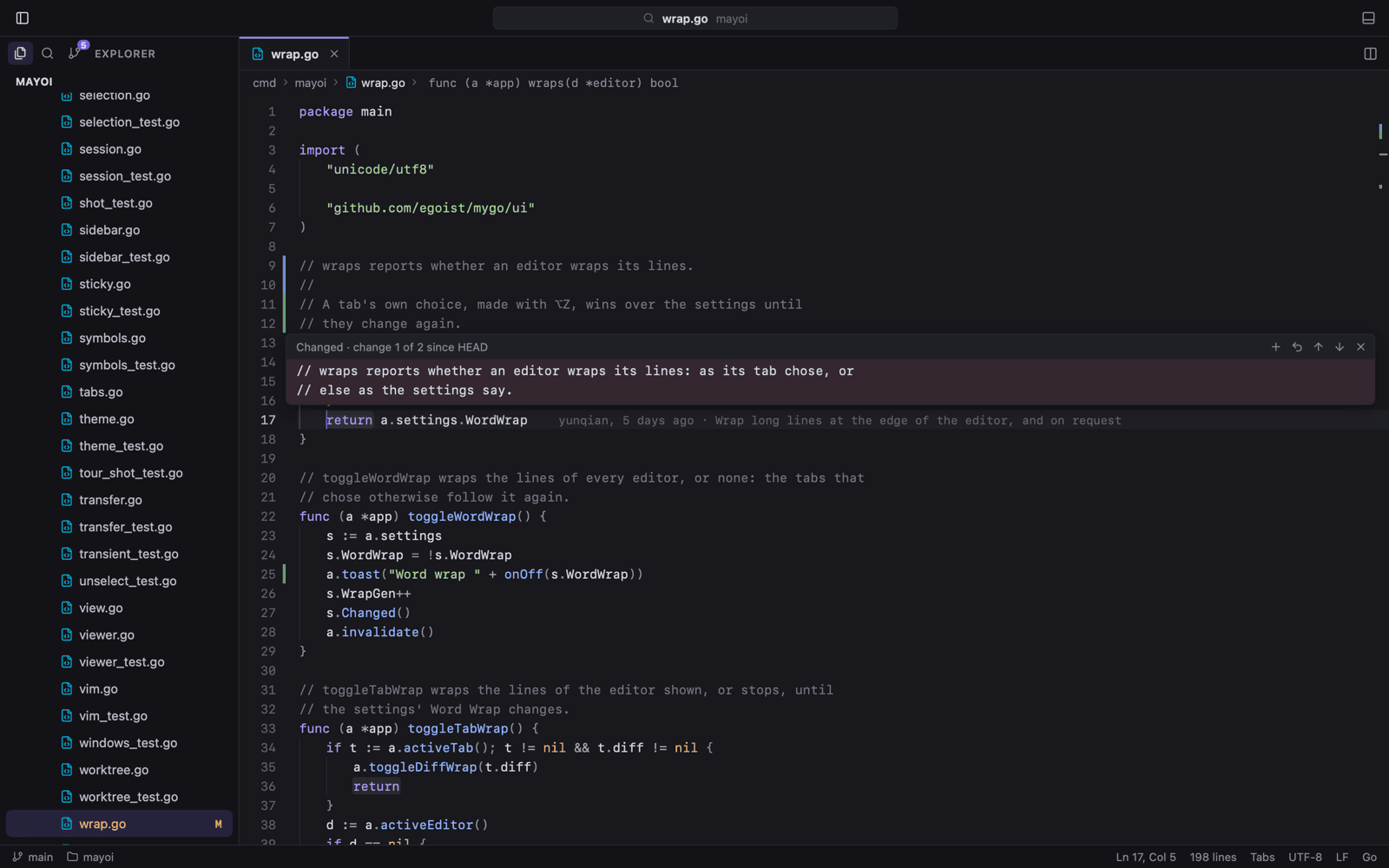The height and width of the screenshot is (868, 1389).
Task: Open symbols_test.go file
Action: [x=119, y=365]
